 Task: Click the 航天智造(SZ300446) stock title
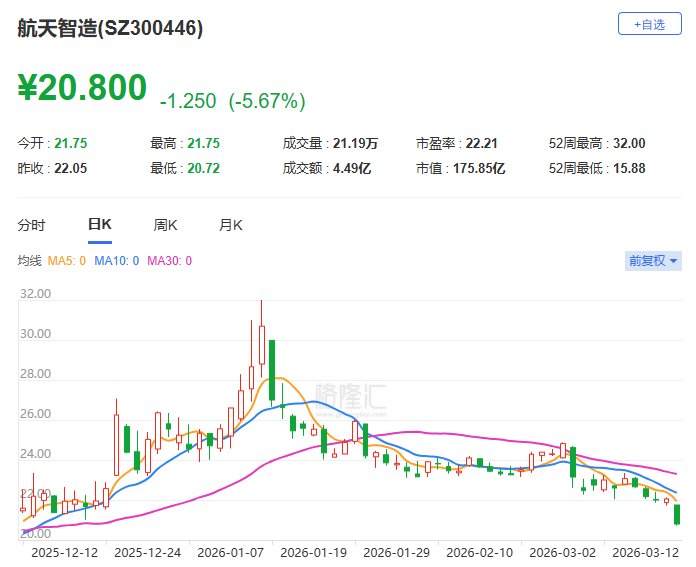tap(110, 28)
